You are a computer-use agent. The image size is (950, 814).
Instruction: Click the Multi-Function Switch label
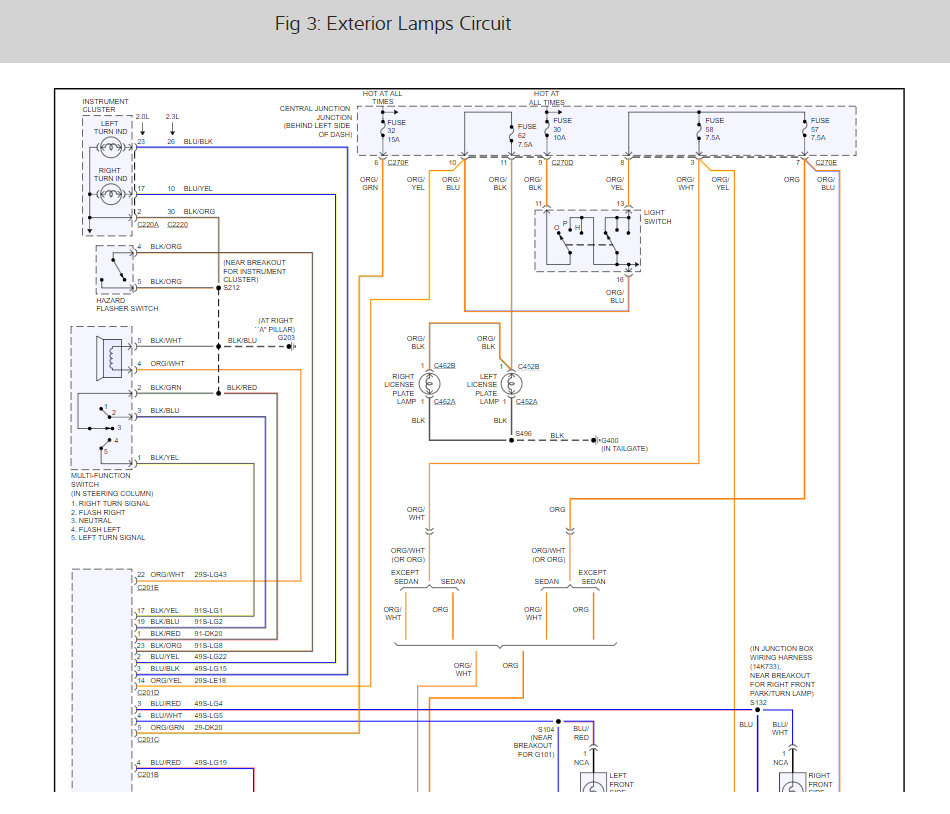(x=101, y=480)
